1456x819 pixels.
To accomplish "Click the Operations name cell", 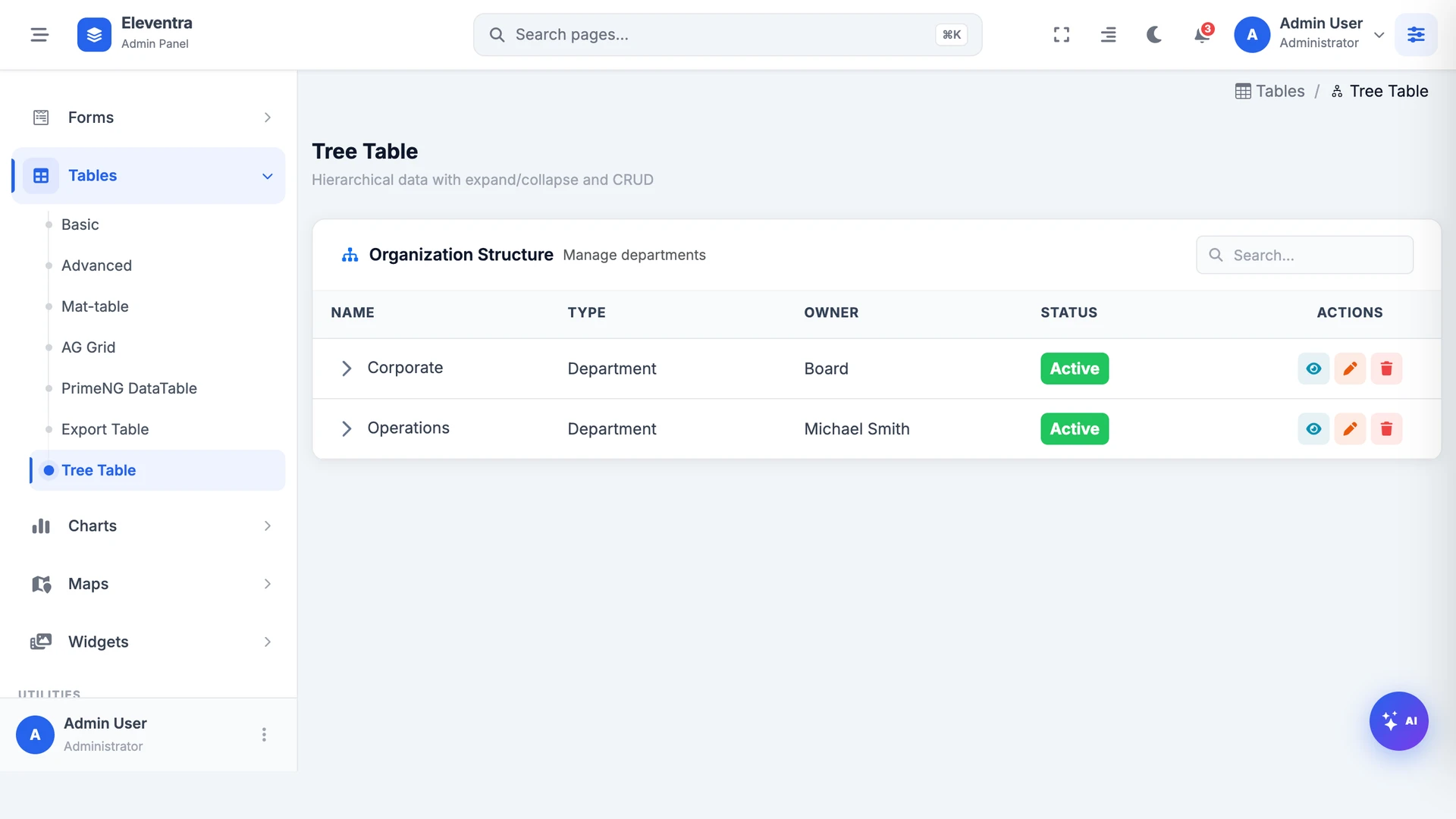I will 408,428.
